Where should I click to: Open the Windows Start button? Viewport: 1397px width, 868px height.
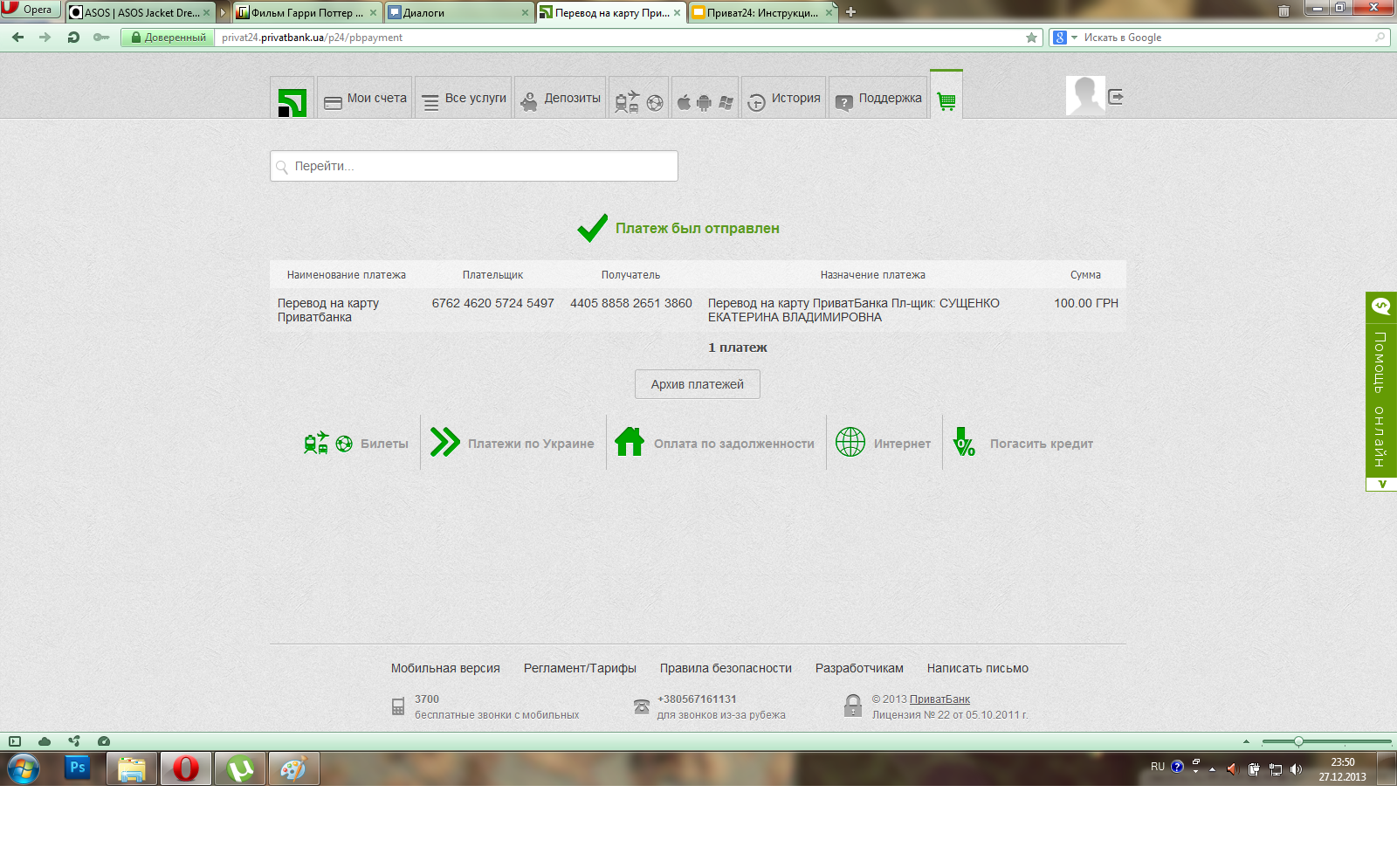(x=24, y=768)
